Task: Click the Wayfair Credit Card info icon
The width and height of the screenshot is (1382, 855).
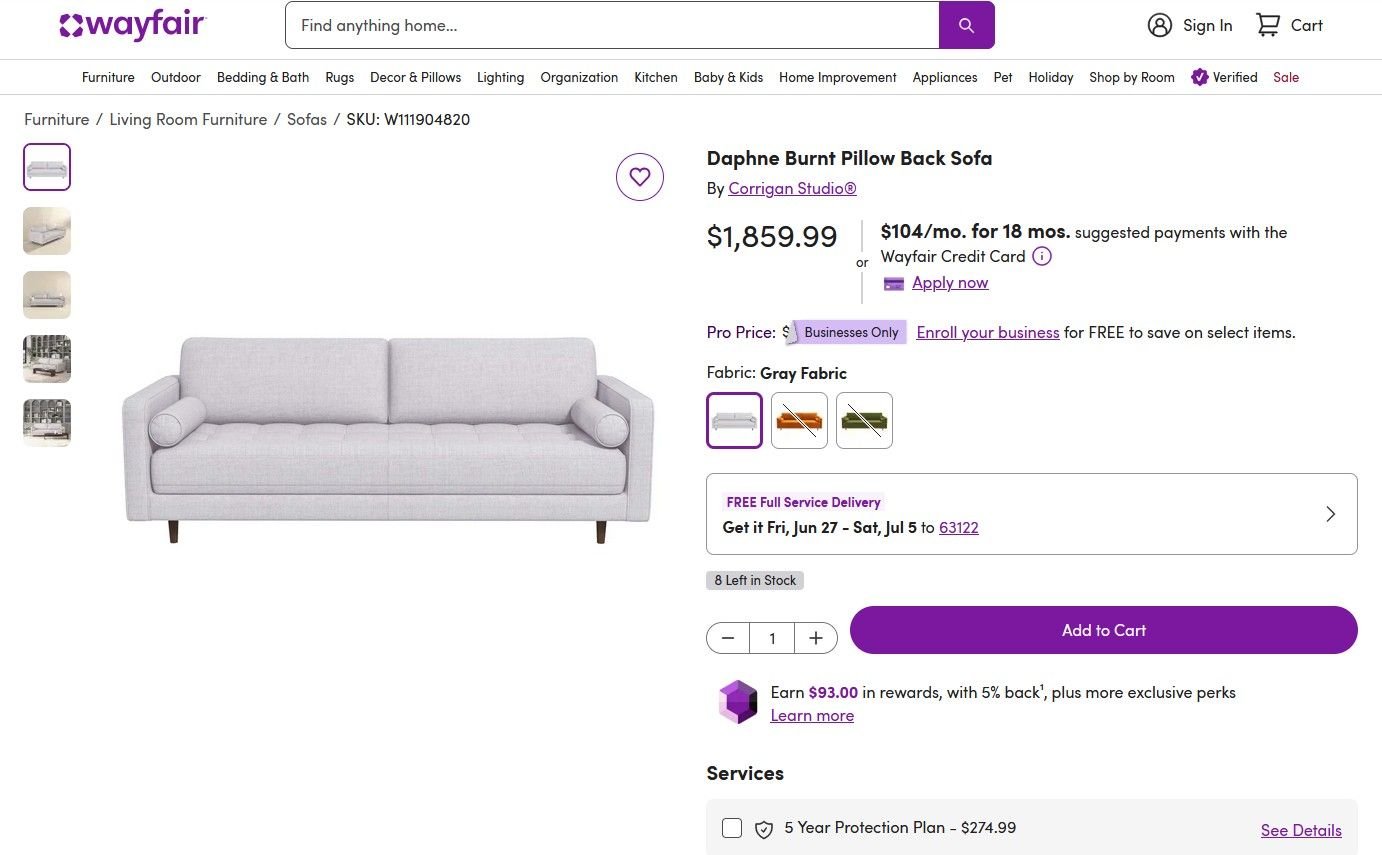Action: coord(1042,256)
